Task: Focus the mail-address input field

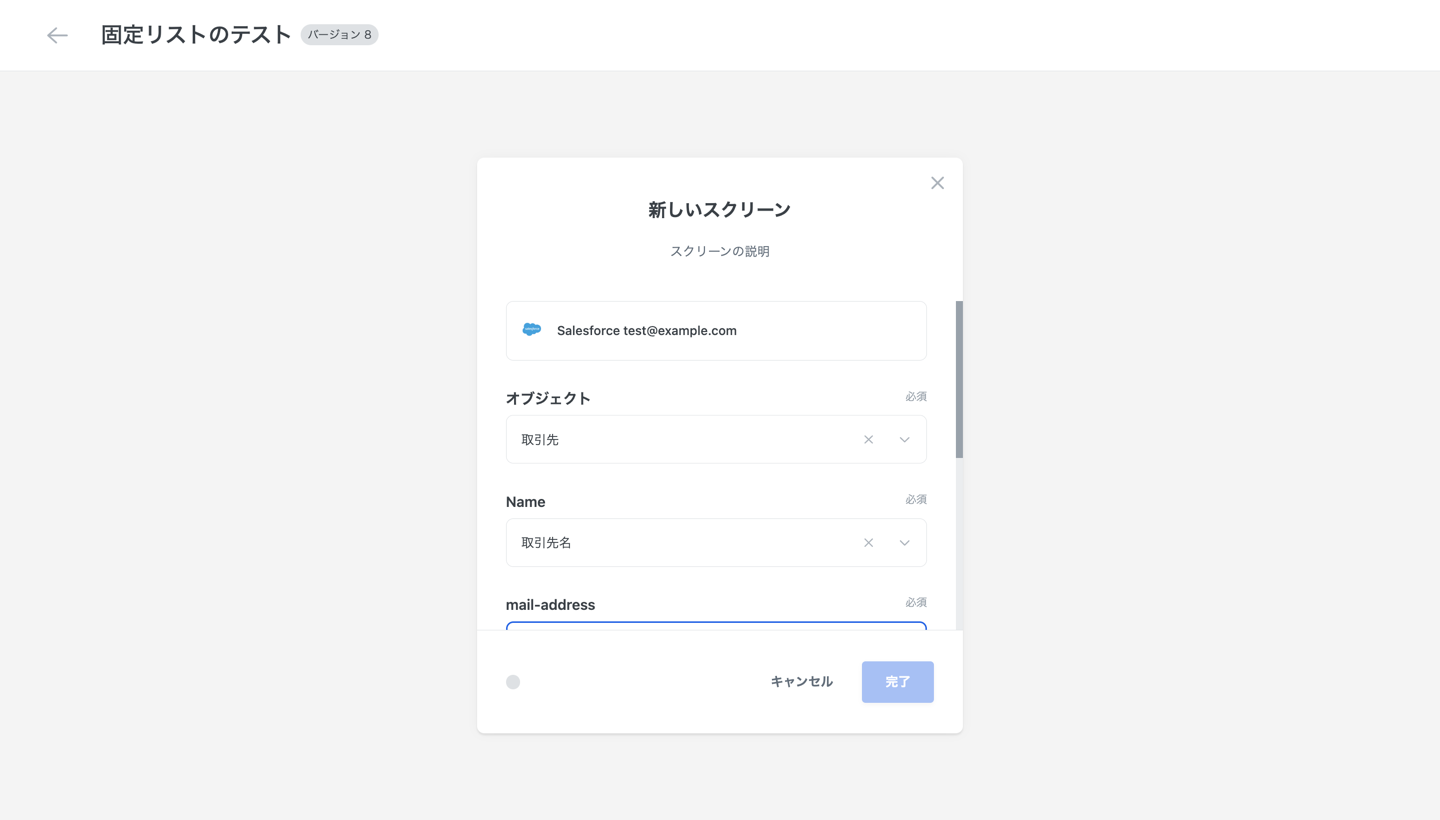Action: [x=716, y=626]
